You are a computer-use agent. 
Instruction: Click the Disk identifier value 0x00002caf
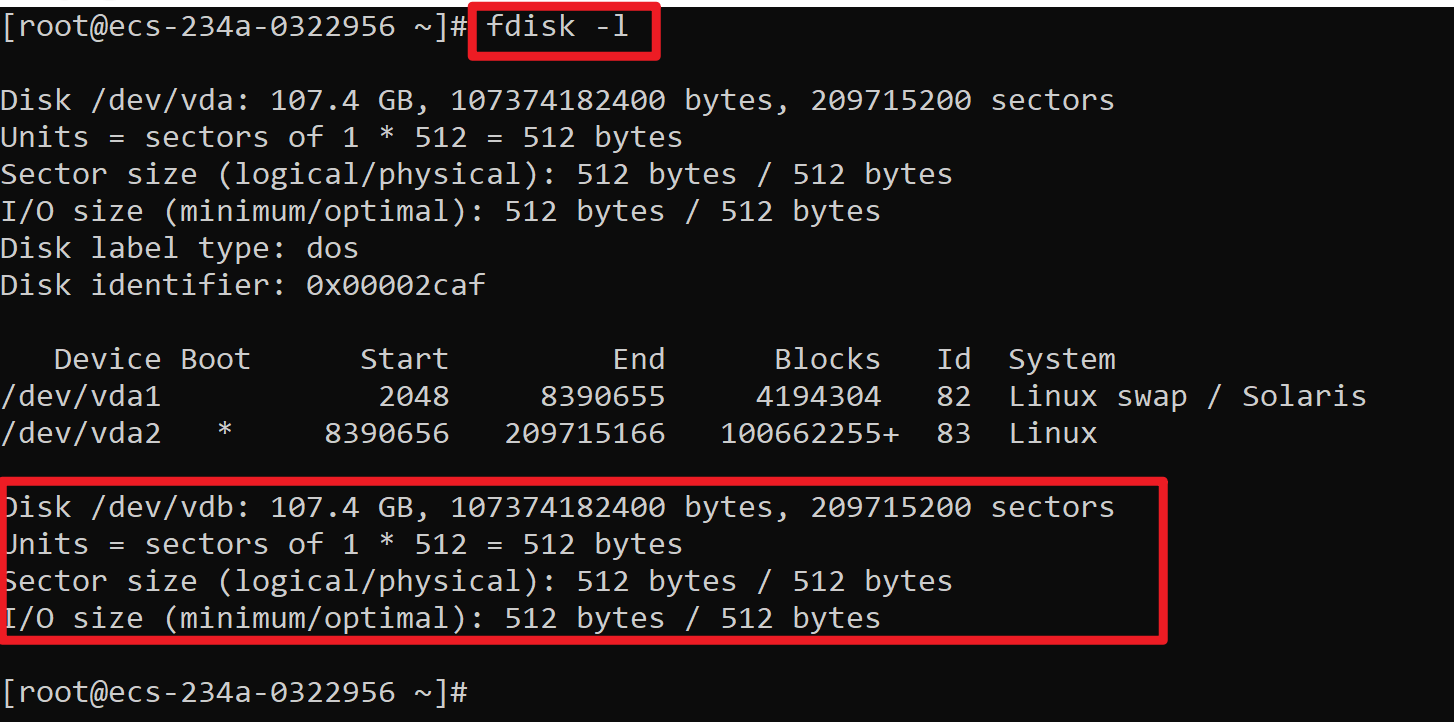[395, 286]
